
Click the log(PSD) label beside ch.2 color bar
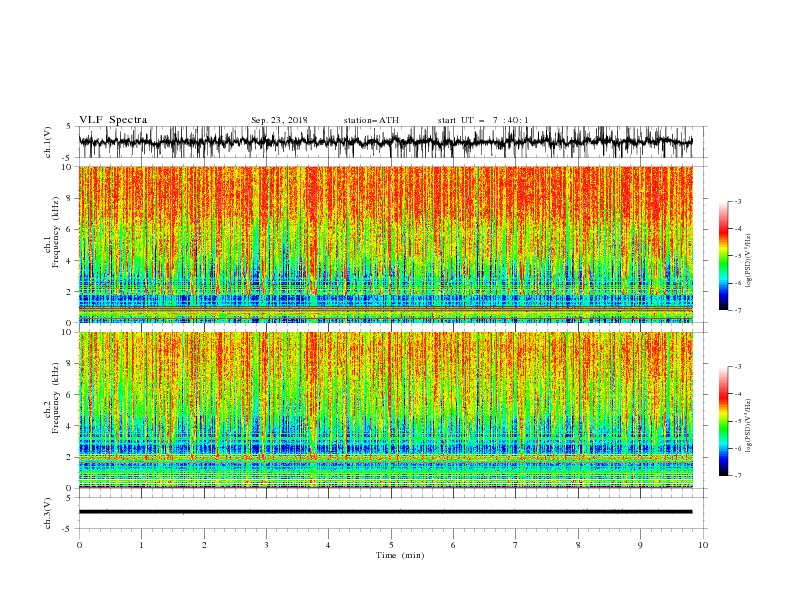click(x=749, y=426)
